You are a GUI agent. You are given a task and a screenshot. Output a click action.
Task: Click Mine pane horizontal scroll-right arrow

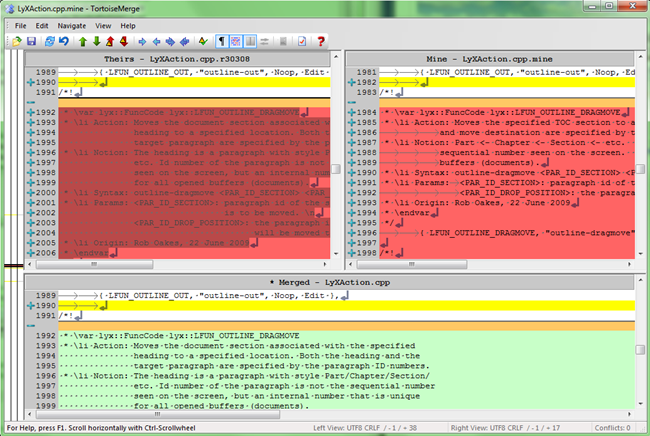pos(629,264)
